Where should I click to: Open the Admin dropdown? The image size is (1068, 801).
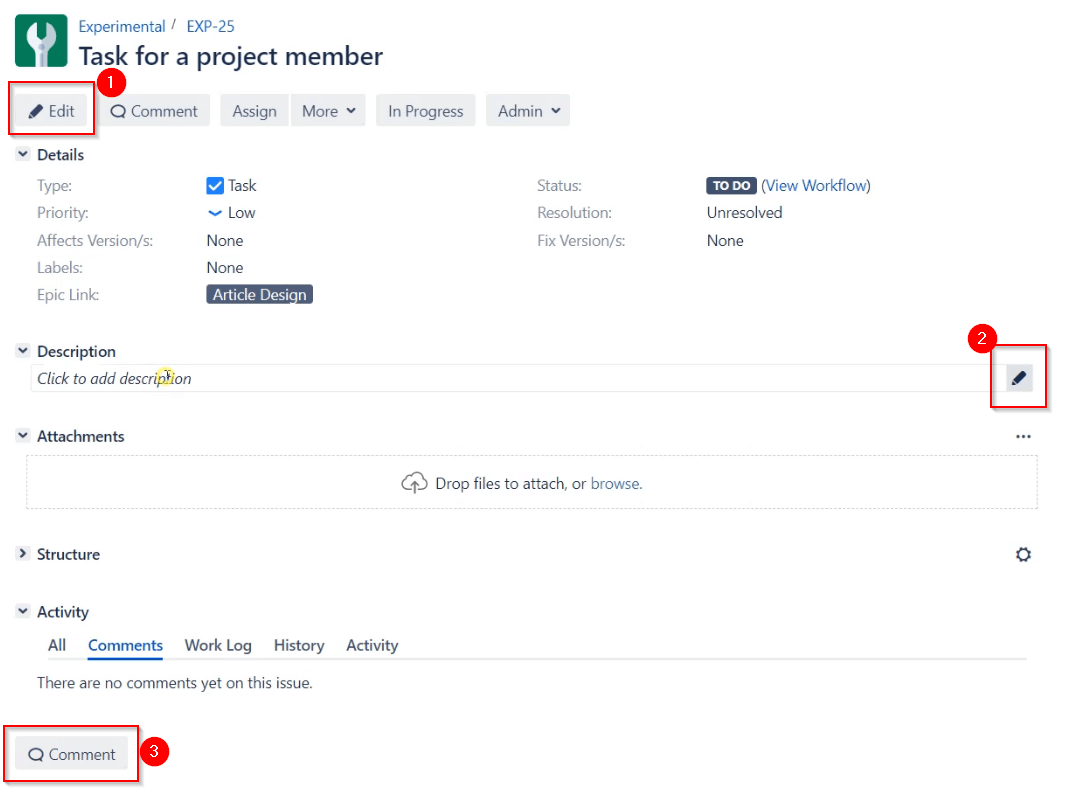pos(527,110)
